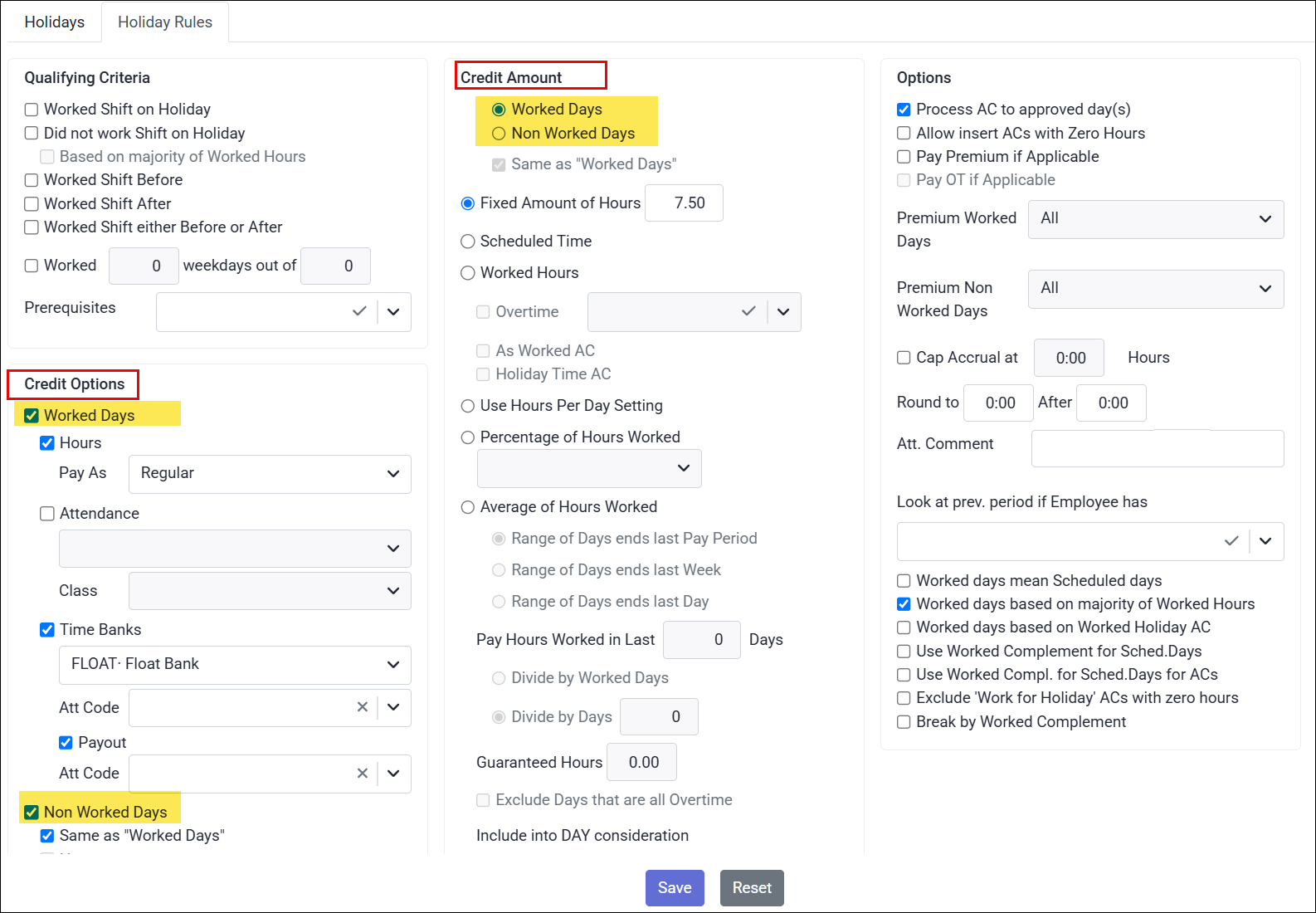
Task: Enable 'Worked days mean Scheduled days'
Action: (904, 581)
